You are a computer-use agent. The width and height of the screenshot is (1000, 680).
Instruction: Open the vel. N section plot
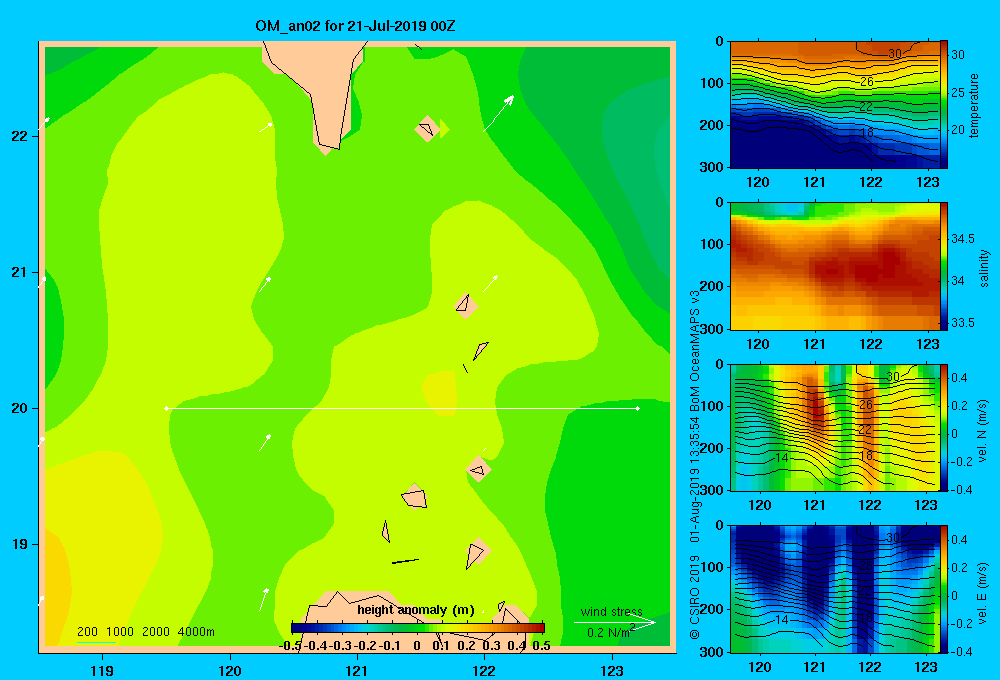click(x=834, y=427)
